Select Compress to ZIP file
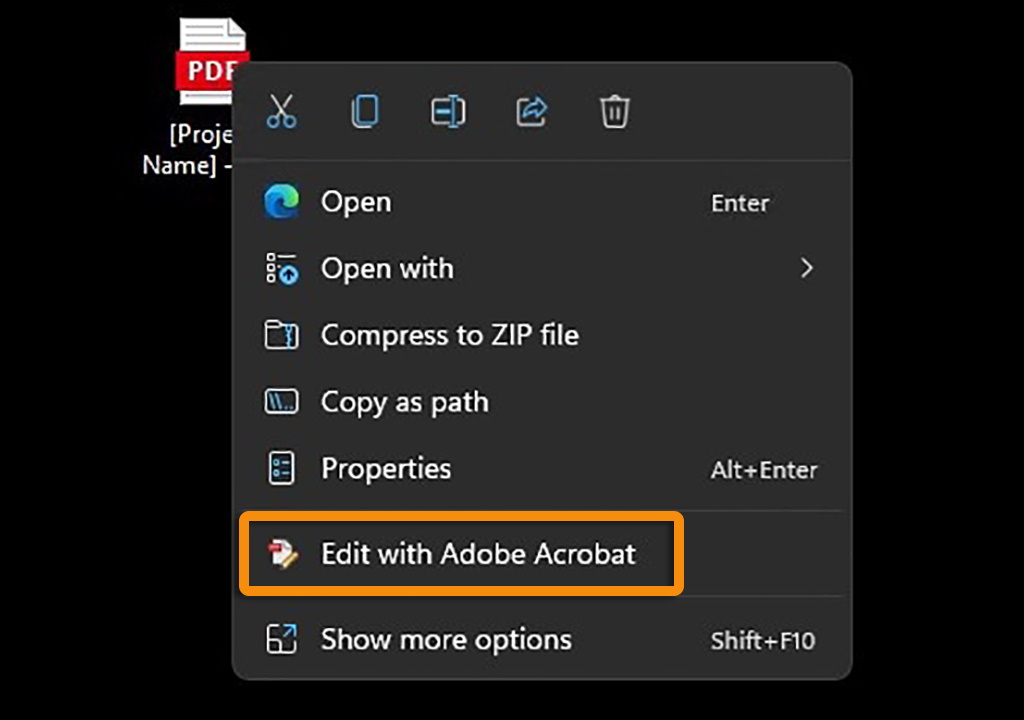The image size is (1024, 720). click(x=449, y=335)
